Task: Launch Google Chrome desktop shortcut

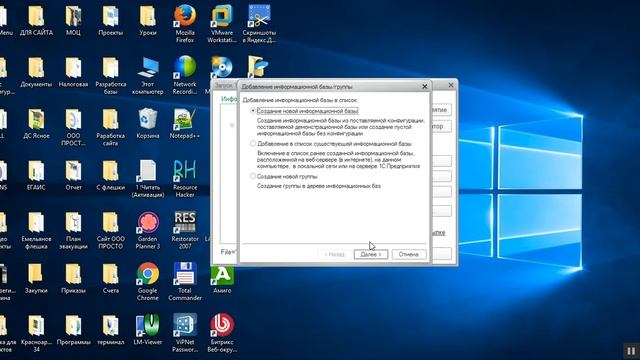Action: (148, 274)
